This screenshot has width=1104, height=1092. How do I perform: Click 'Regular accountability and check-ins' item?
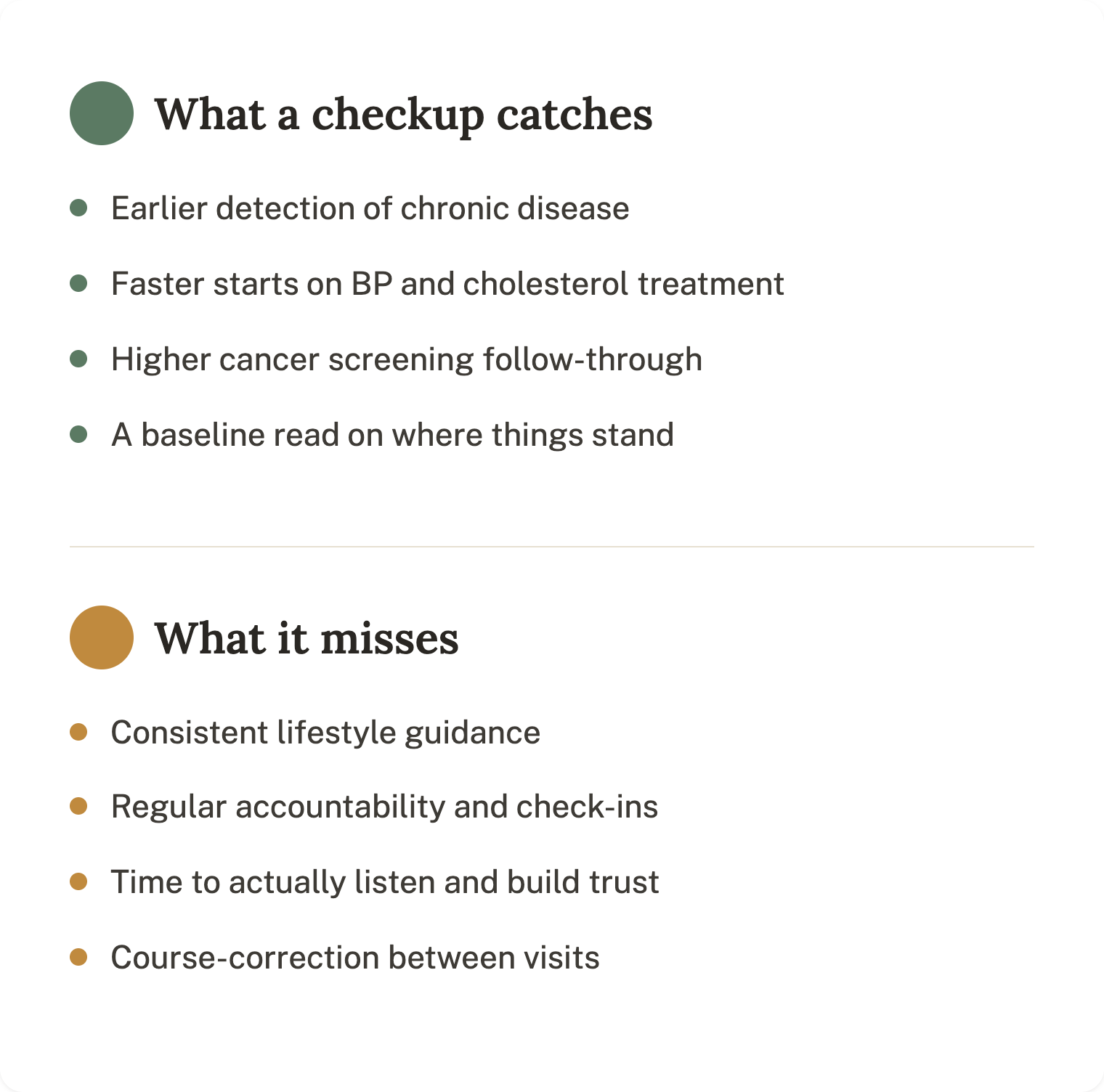click(x=384, y=807)
